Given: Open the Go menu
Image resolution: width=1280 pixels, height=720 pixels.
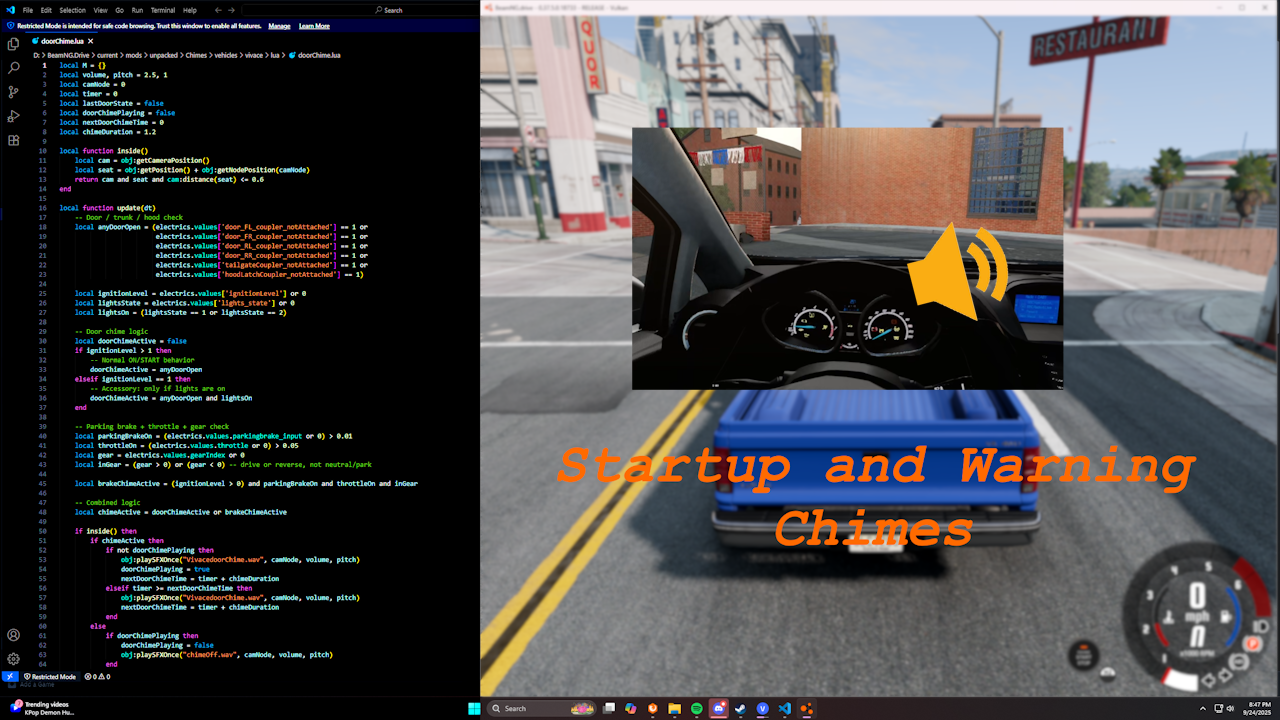Looking at the screenshot, I should tap(118, 10).
